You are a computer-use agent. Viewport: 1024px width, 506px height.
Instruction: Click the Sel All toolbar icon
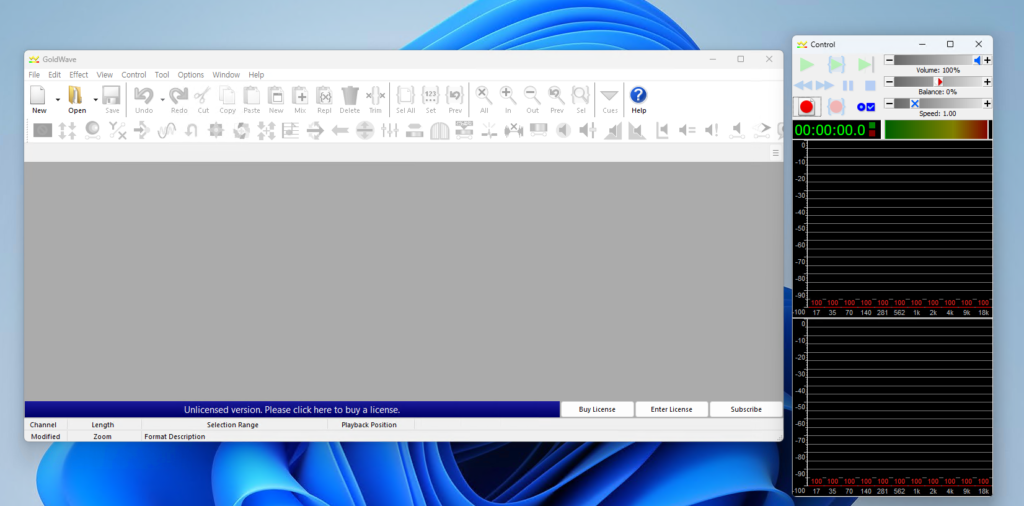pyautogui.click(x=405, y=96)
